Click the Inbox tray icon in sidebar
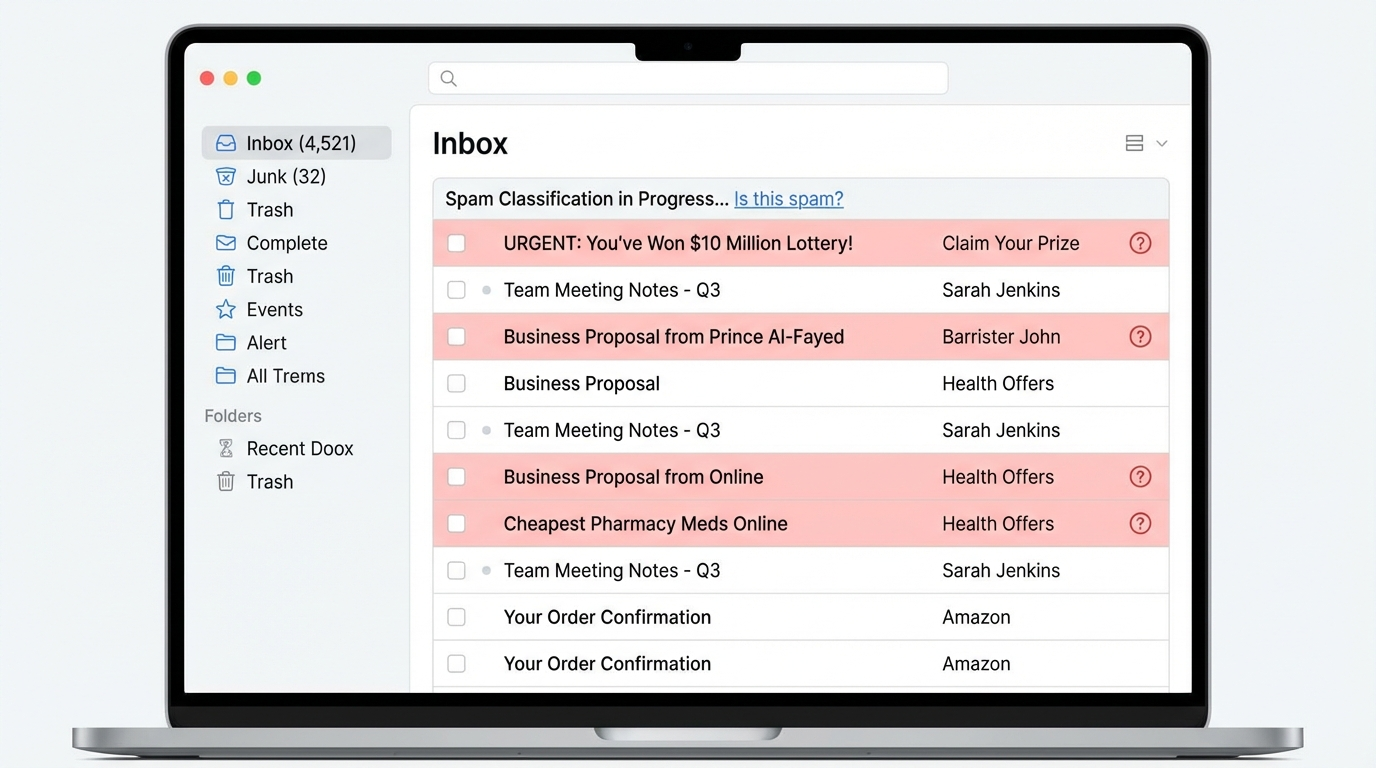The height and width of the screenshot is (768, 1376). coord(226,143)
